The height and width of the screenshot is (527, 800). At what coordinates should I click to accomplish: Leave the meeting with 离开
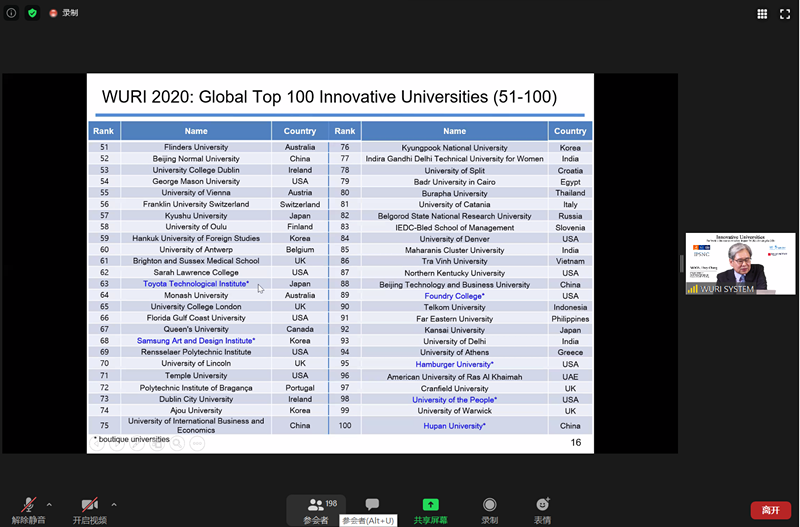coord(770,510)
